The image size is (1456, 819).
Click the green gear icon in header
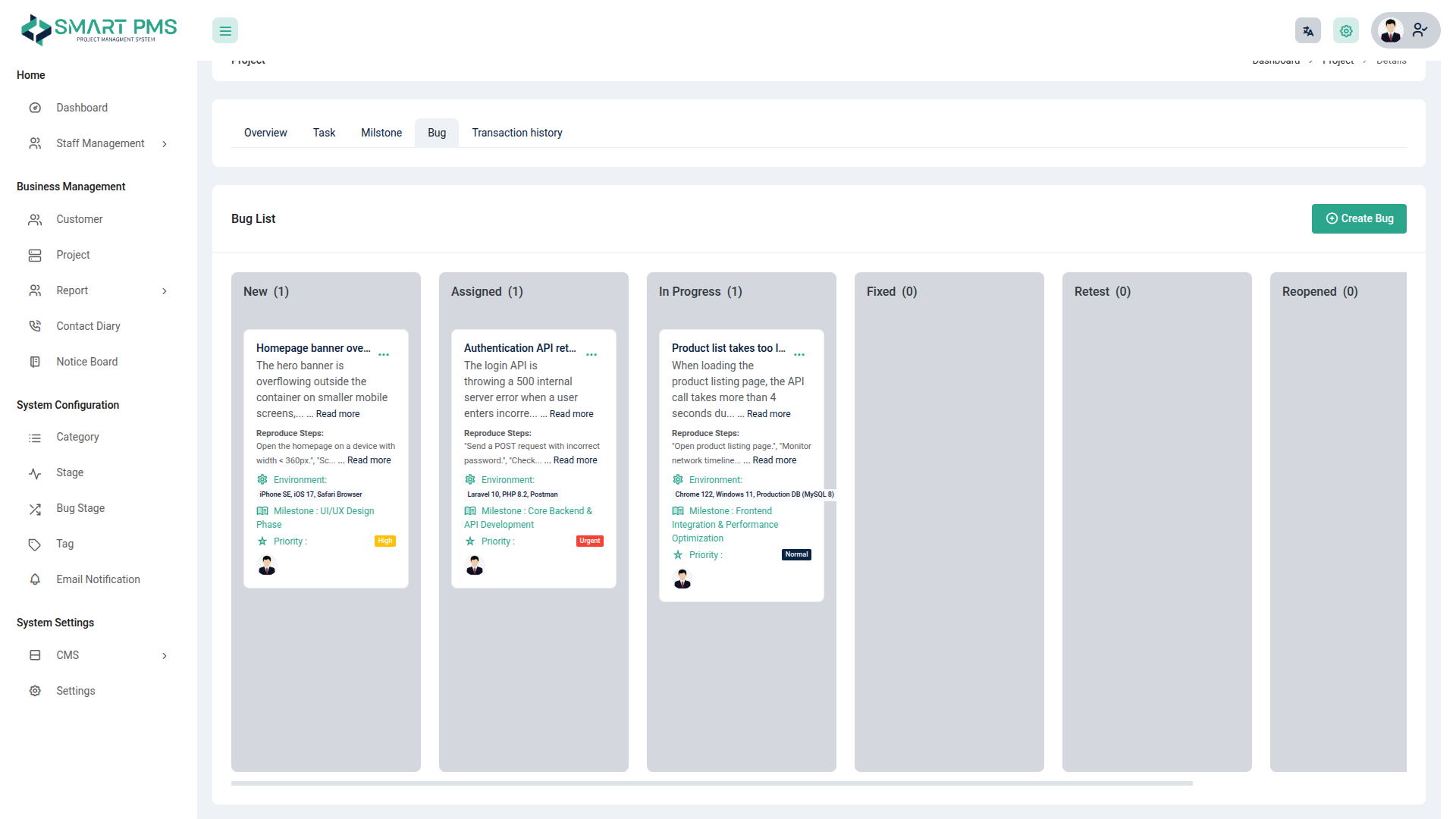[x=1346, y=31]
